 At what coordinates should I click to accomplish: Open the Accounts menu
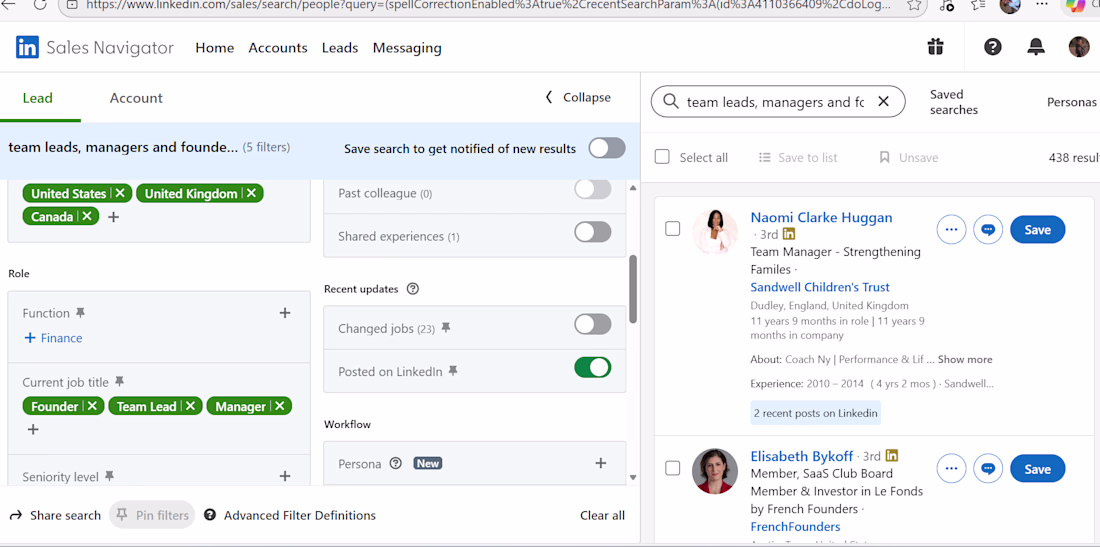point(278,48)
